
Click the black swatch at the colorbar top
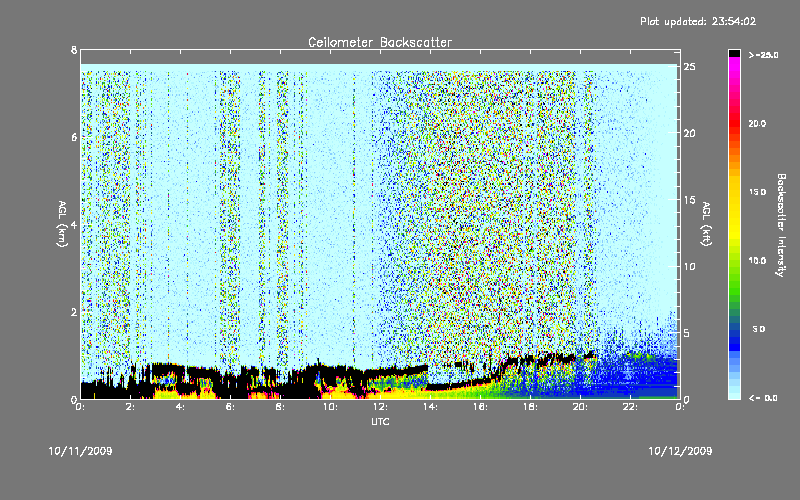click(x=734, y=53)
